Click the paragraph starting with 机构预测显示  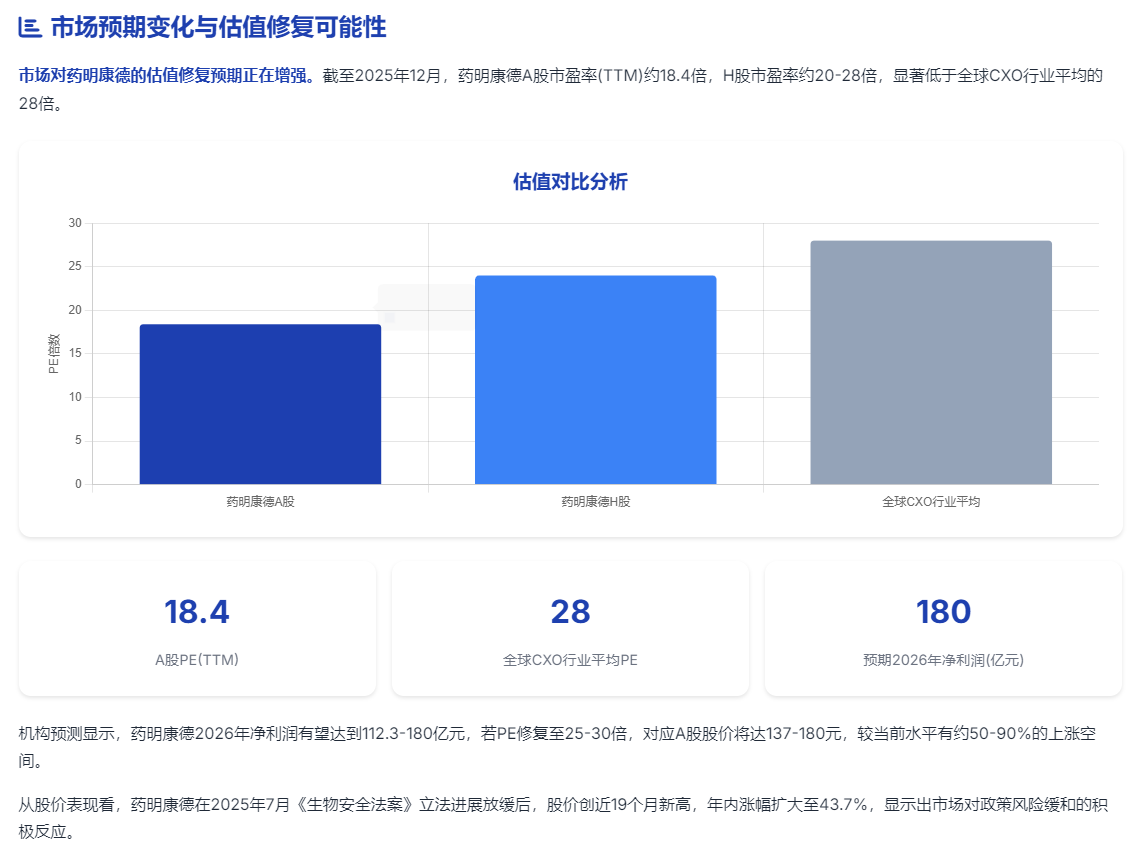[558, 747]
